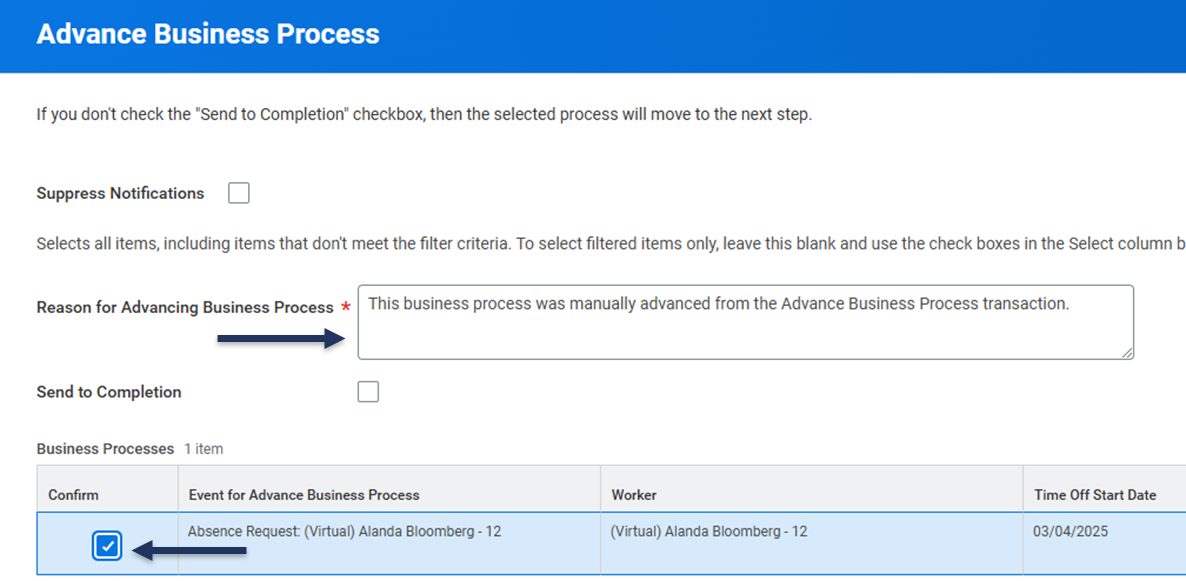The width and height of the screenshot is (1186, 581).
Task: Click the red required asterisk beside the Reason label
Action: (x=346, y=308)
